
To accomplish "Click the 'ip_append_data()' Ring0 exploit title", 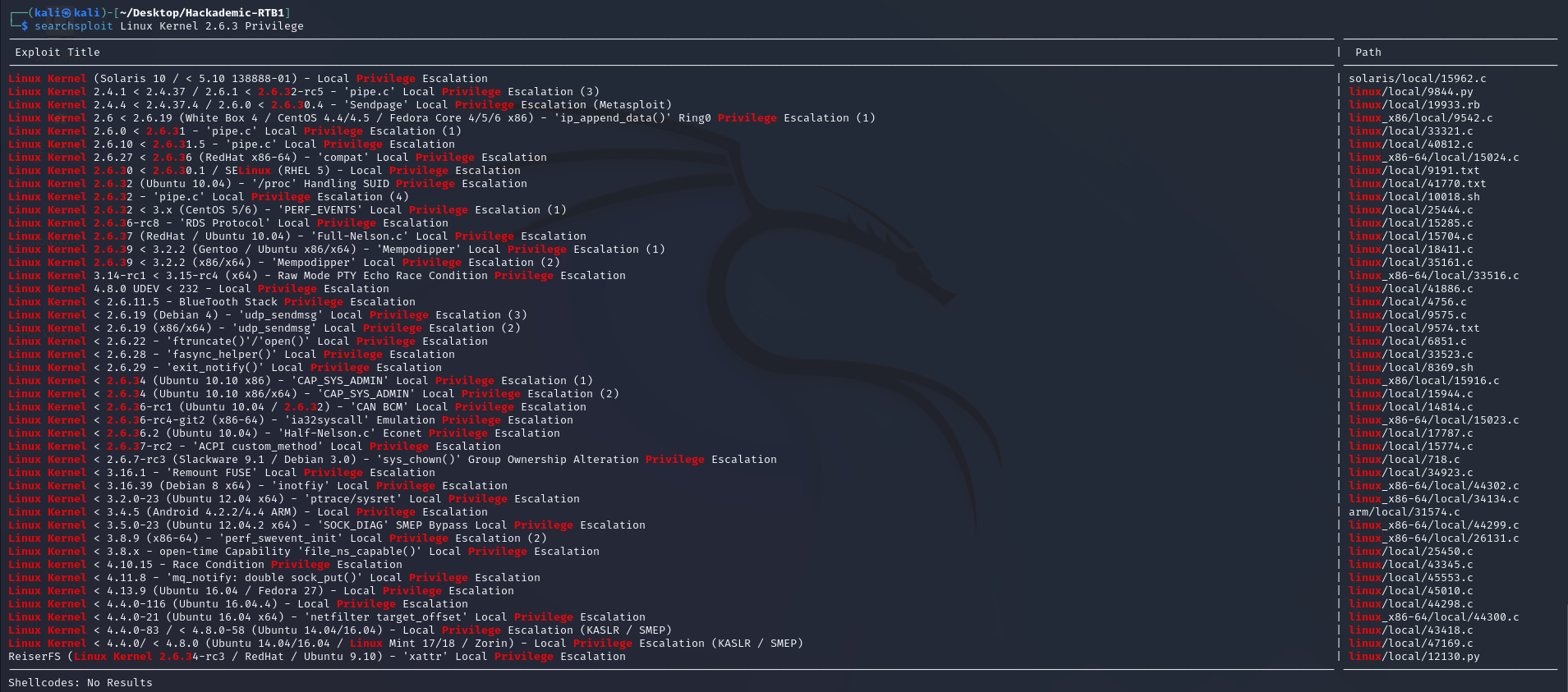I will (x=442, y=118).
